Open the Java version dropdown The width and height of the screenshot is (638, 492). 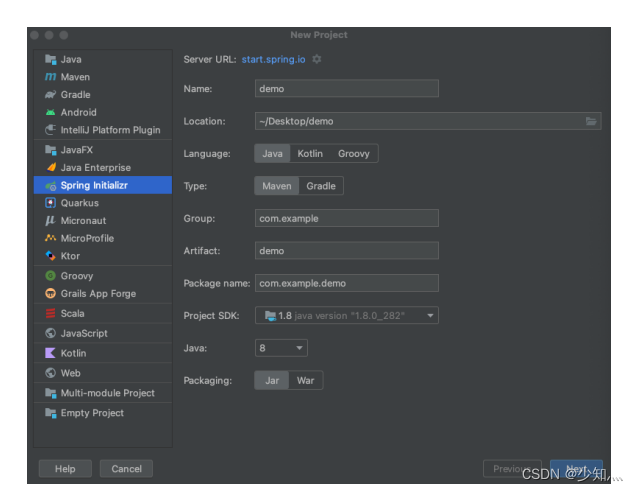[281, 348]
